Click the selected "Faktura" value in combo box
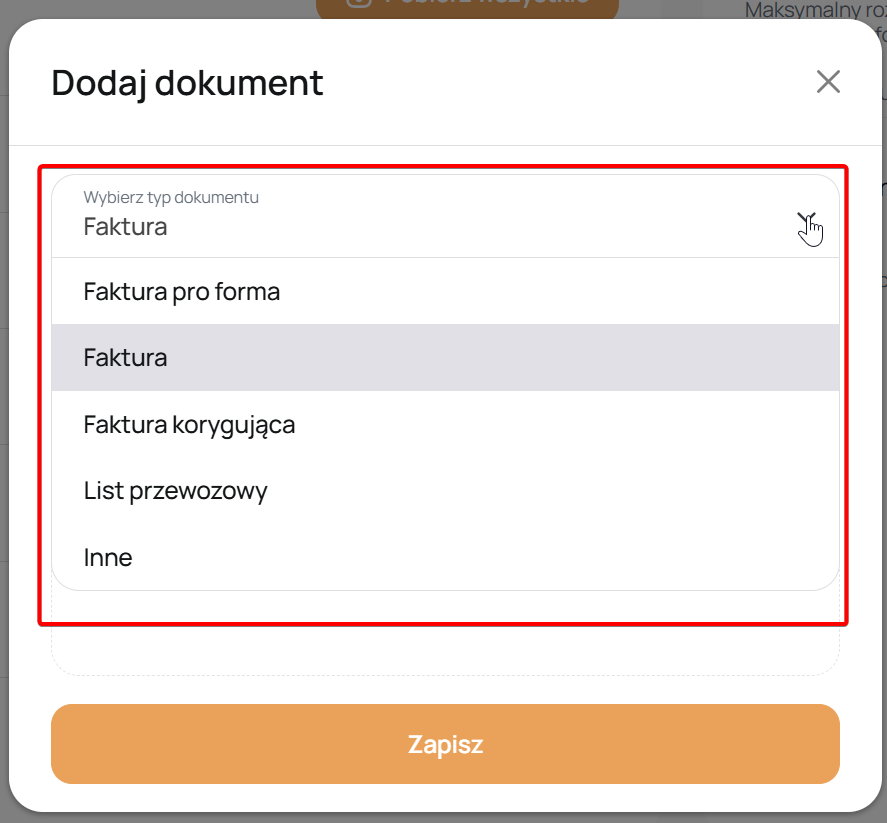The image size is (887, 823). pyautogui.click(x=125, y=227)
